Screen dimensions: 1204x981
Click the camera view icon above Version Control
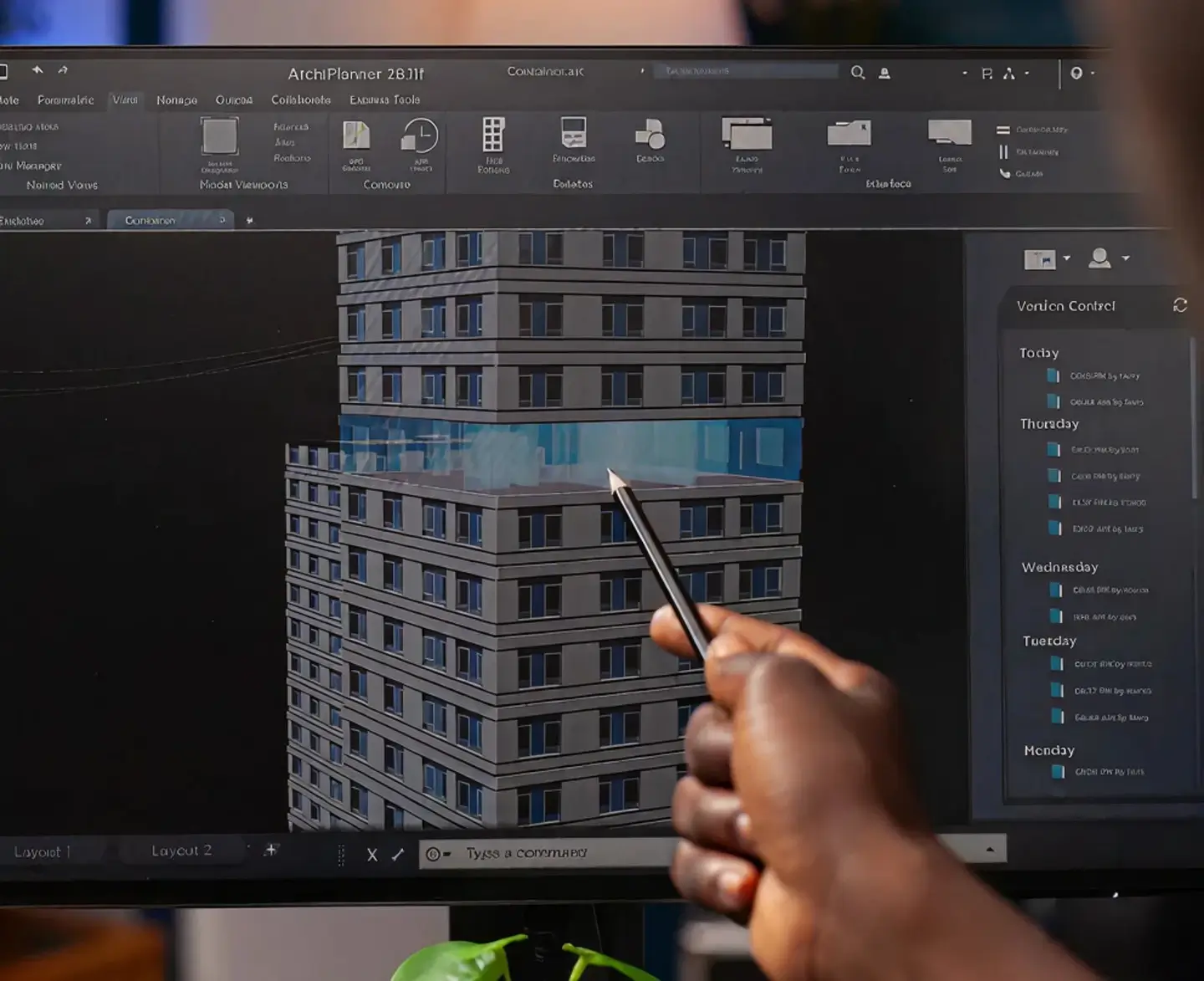(x=1039, y=258)
